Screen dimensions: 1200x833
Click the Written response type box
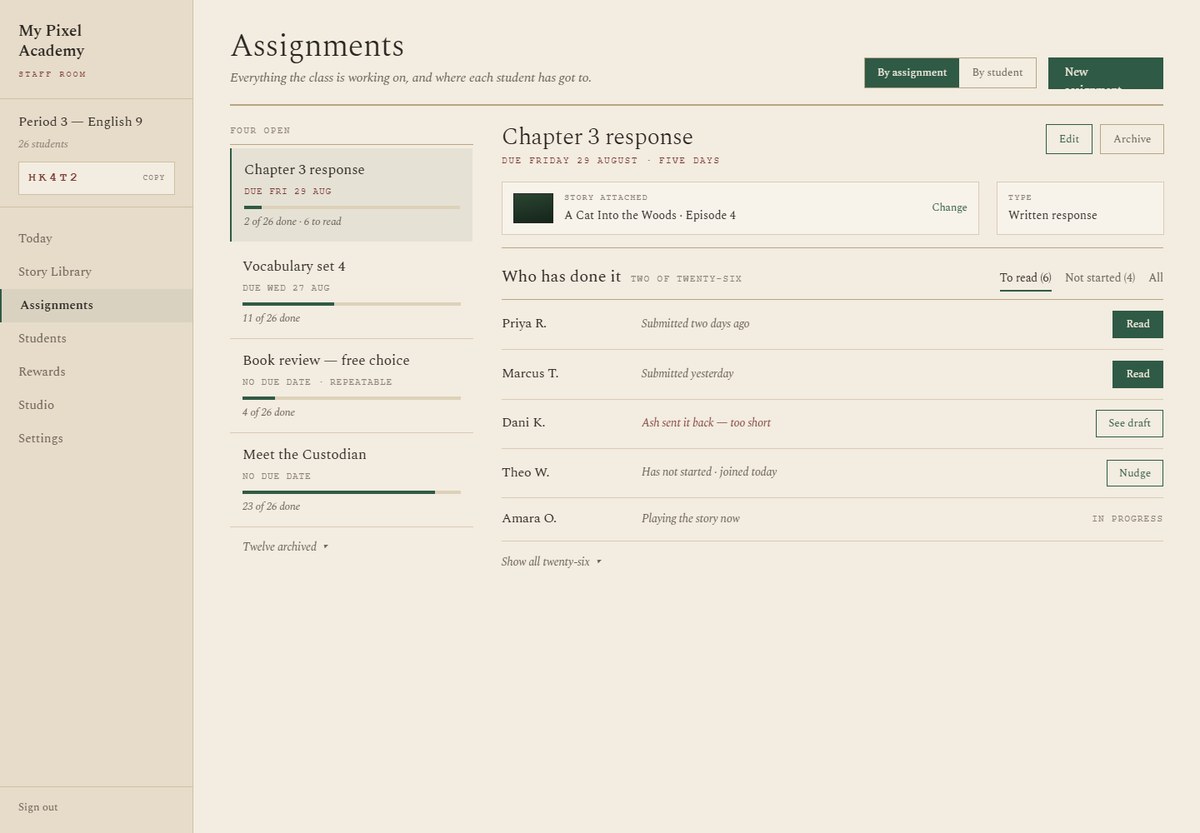tap(1080, 208)
